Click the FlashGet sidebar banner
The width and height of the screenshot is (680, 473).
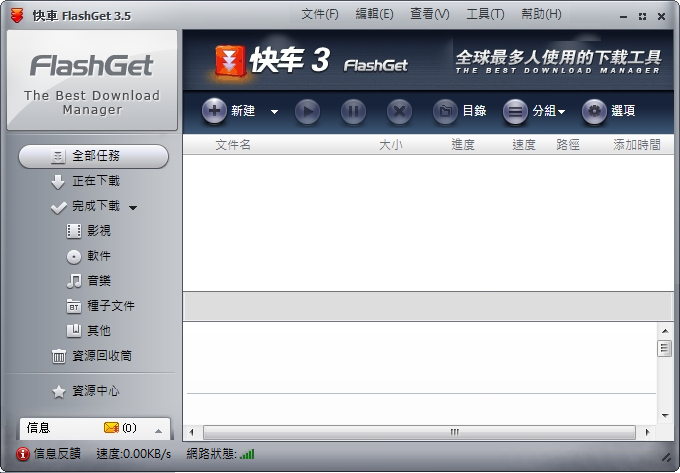coord(92,80)
